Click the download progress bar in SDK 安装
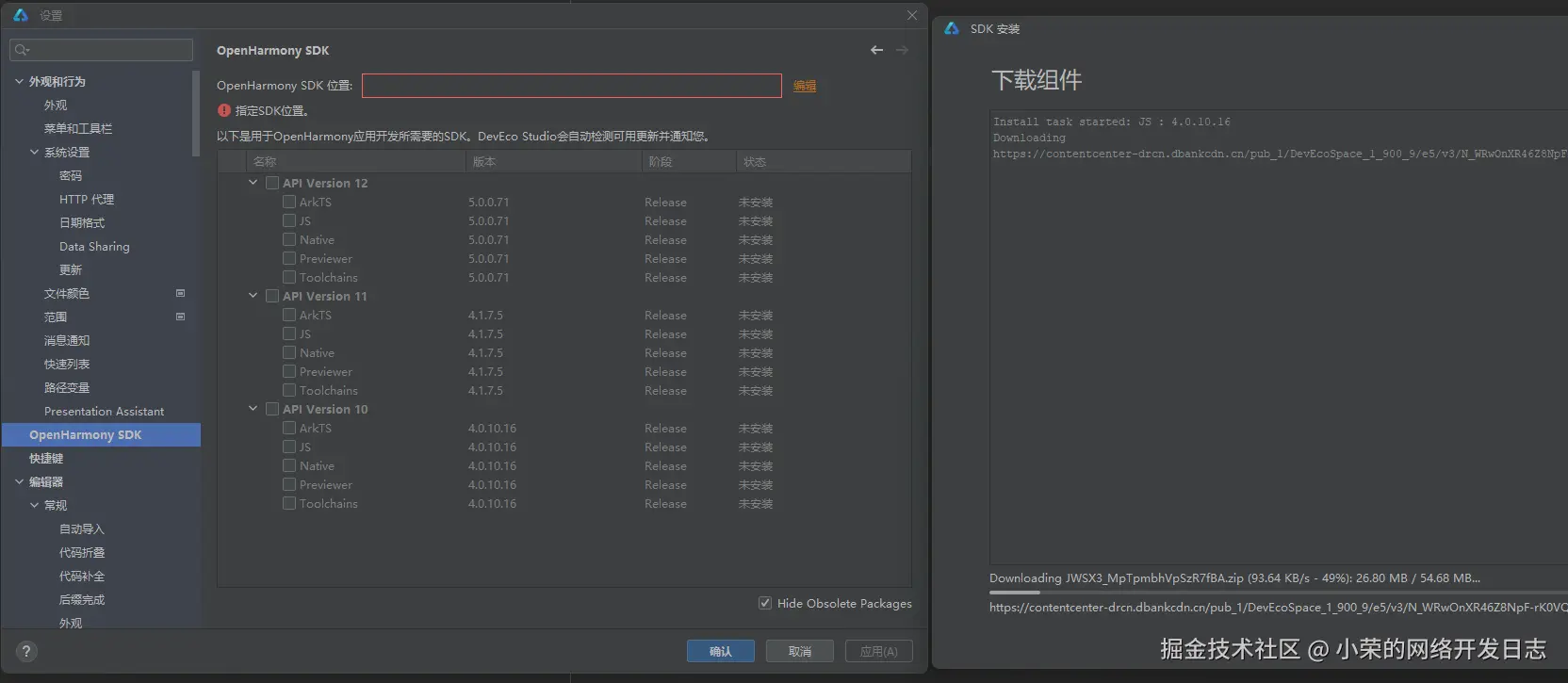The height and width of the screenshot is (683, 1568). pyautogui.click(x=1278, y=593)
